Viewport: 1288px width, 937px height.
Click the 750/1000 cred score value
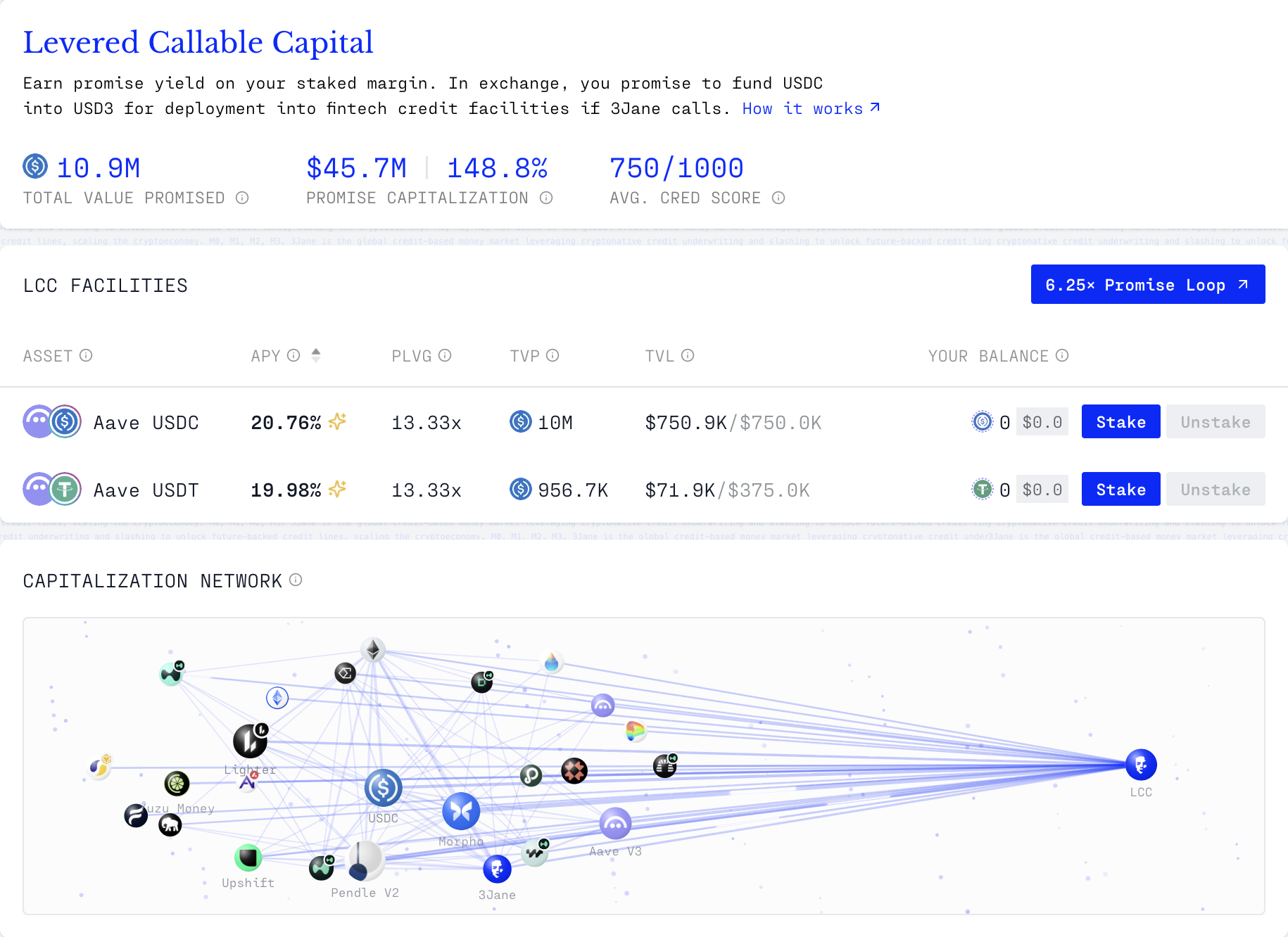676,168
